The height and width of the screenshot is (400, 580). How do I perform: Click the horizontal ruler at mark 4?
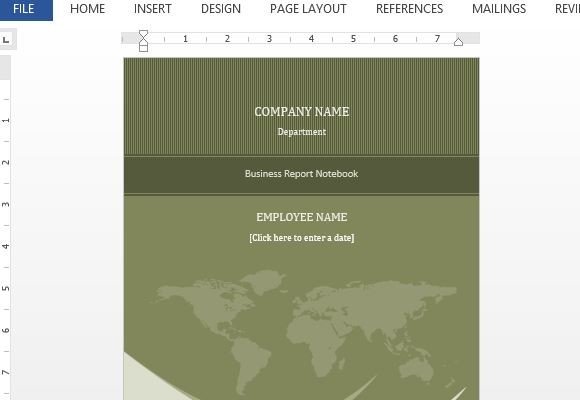click(x=311, y=38)
